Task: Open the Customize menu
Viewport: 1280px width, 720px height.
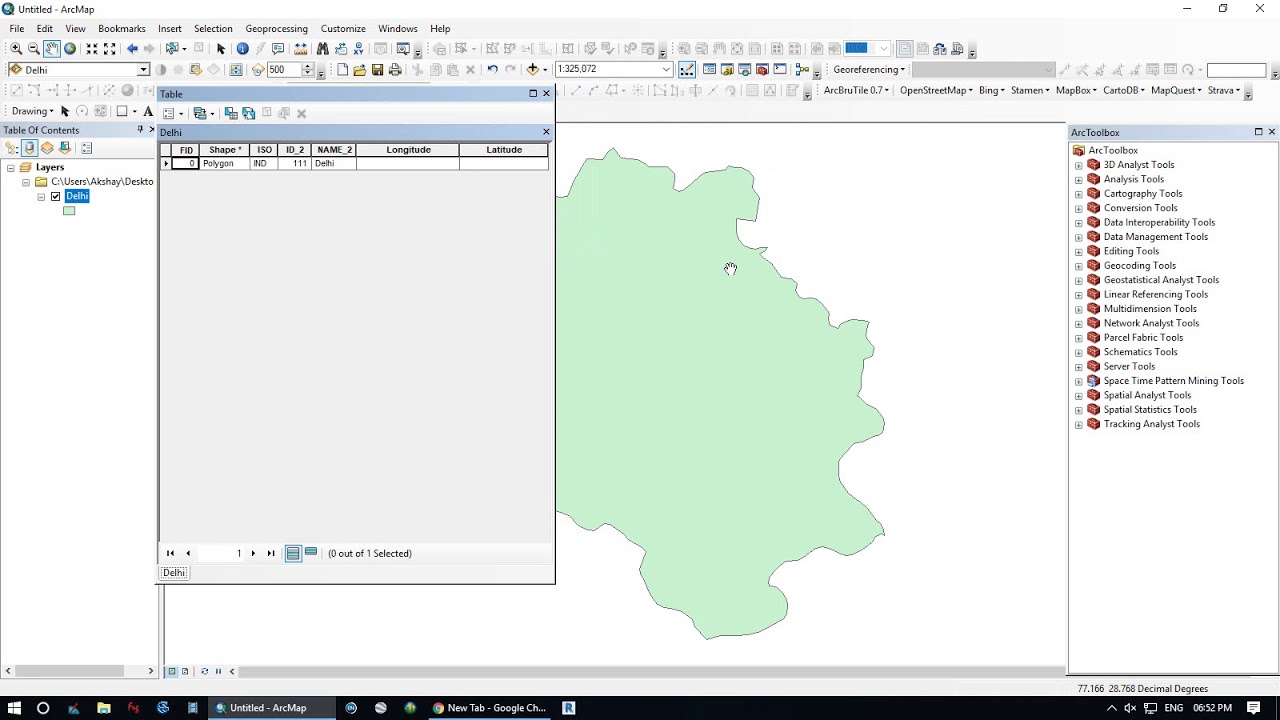Action: click(x=343, y=29)
